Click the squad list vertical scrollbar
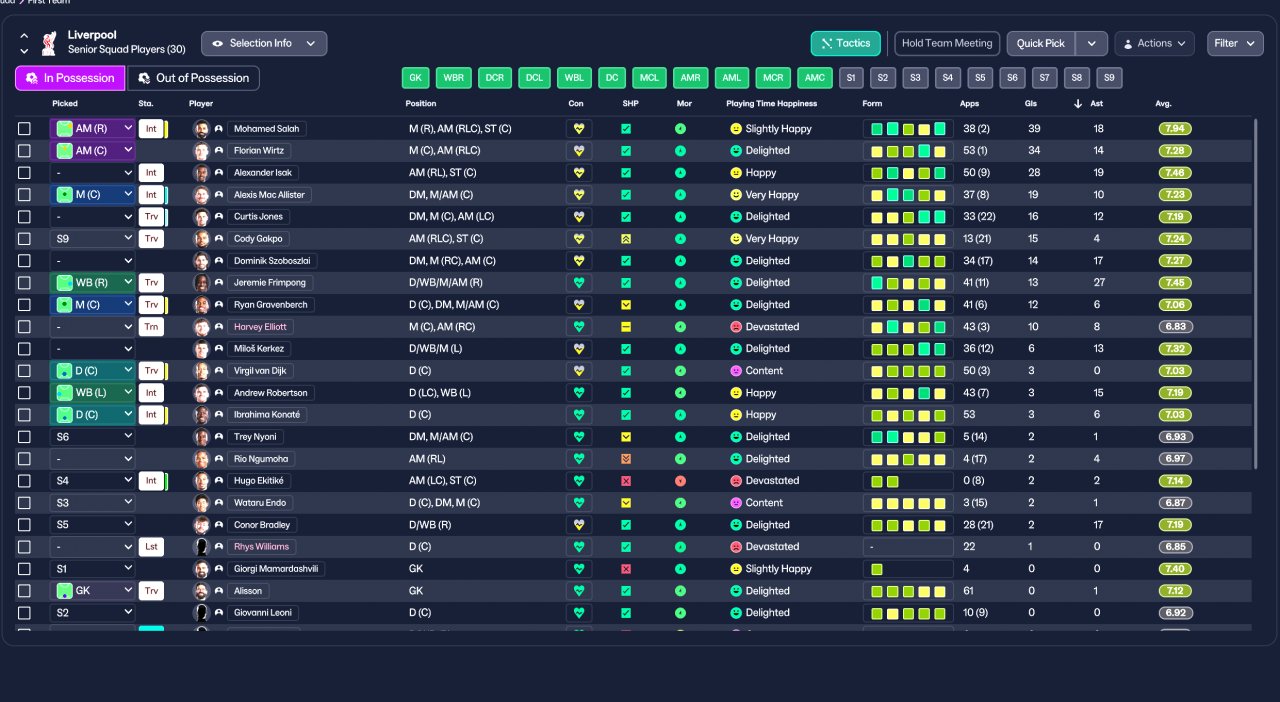 (1257, 293)
